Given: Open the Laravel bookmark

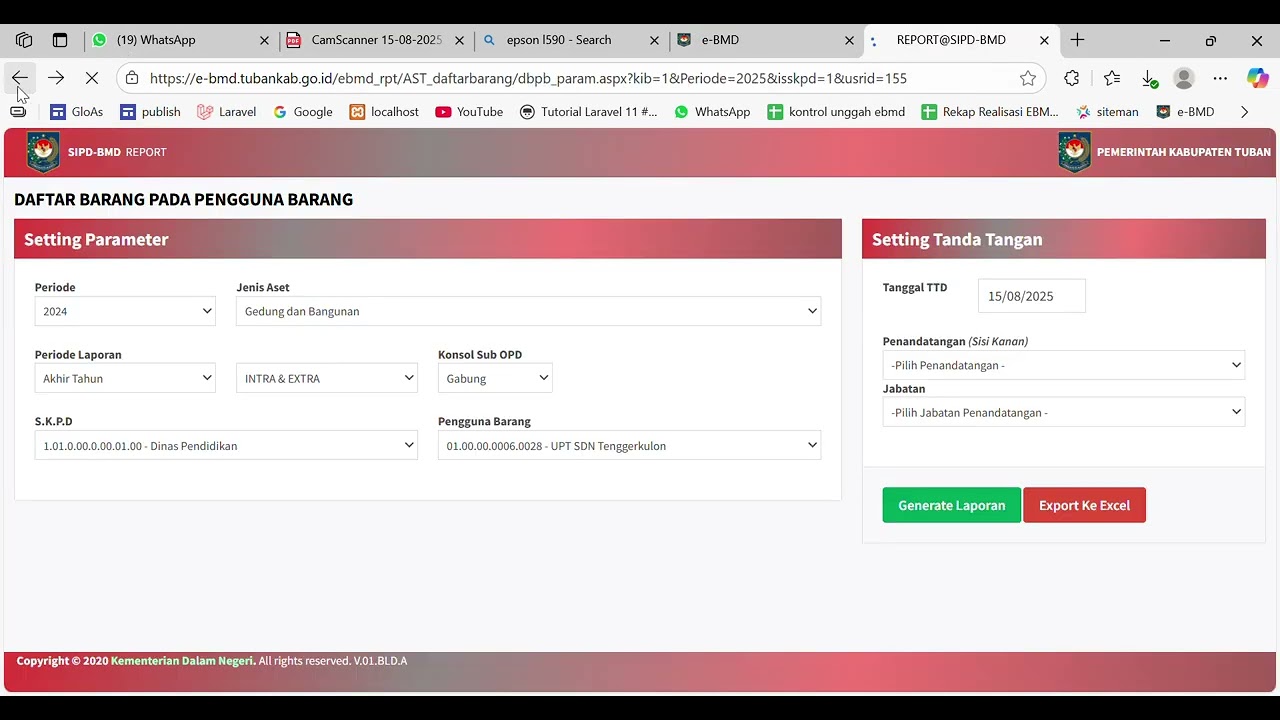Looking at the screenshot, I should click(227, 112).
